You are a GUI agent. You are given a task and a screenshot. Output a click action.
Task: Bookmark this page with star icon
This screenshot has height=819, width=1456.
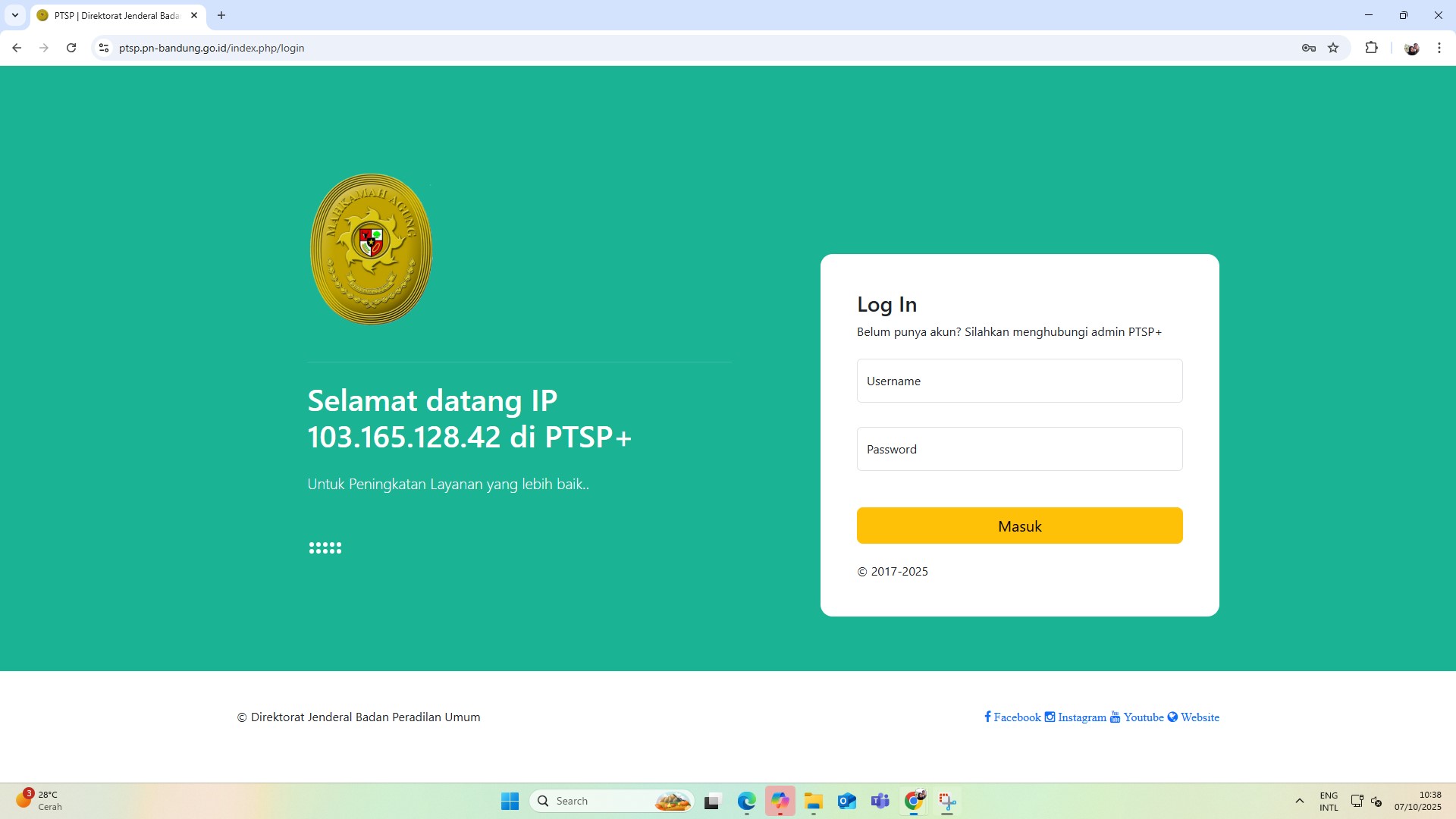1333,48
